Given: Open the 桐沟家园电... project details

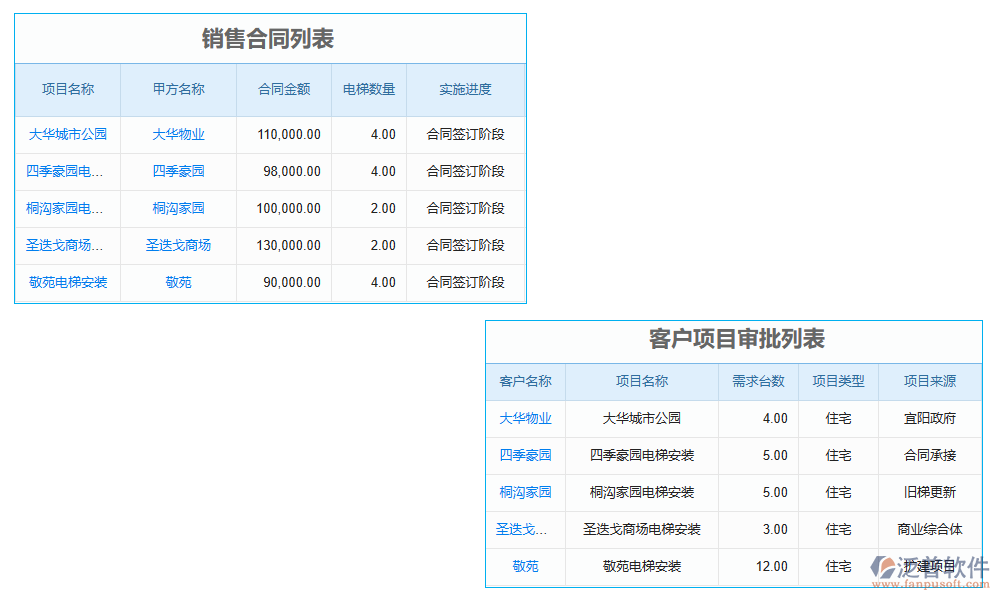Looking at the screenshot, I should (66, 208).
